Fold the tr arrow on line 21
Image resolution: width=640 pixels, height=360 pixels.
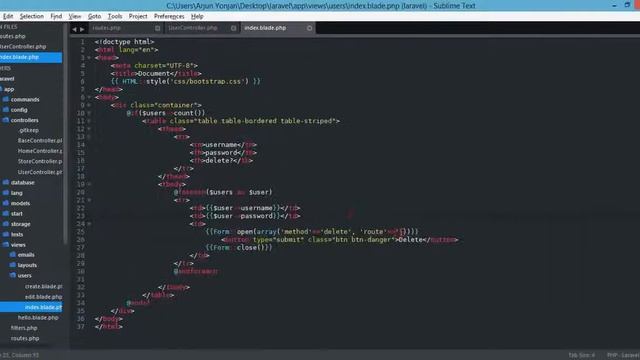pos(89,200)
